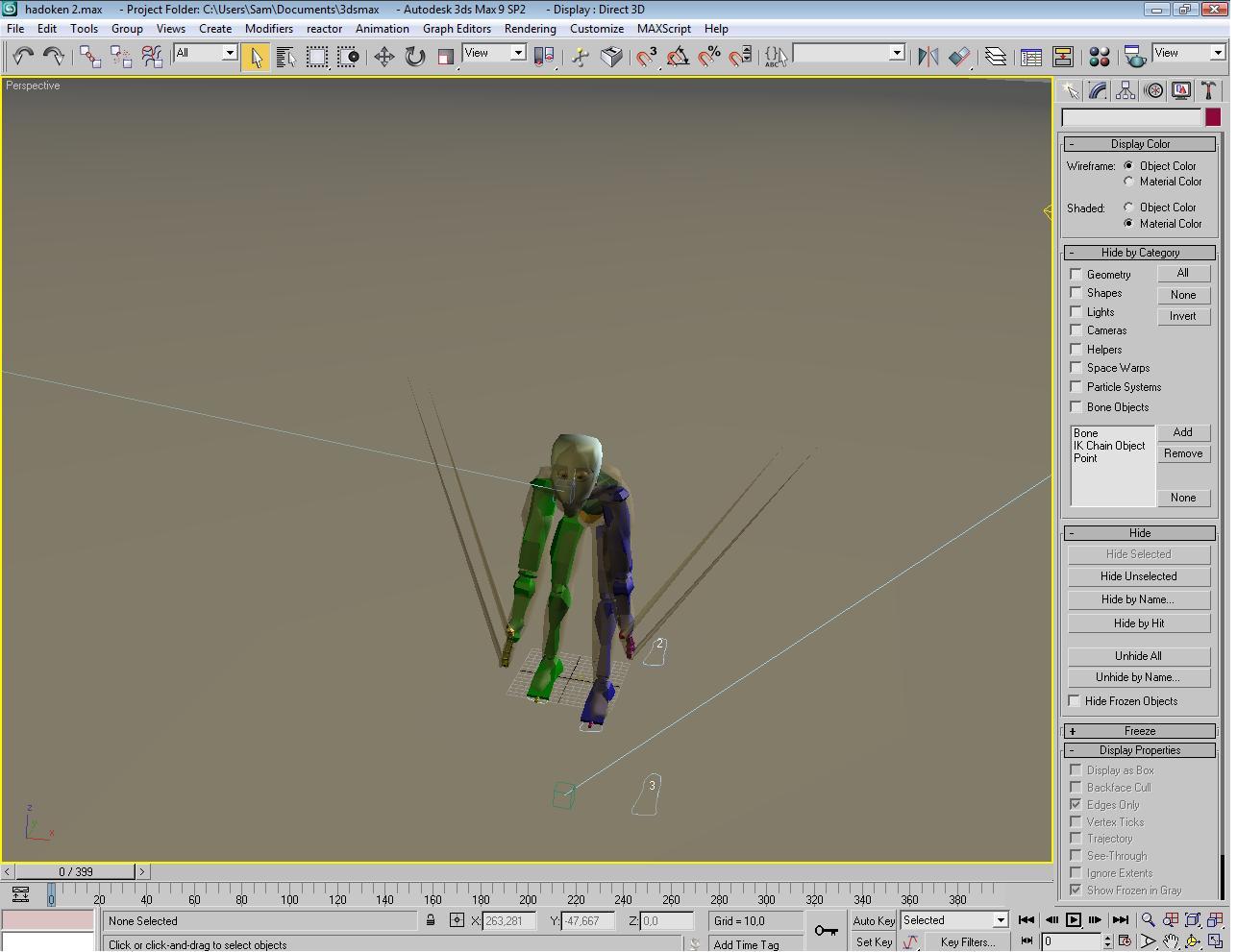The image size is (1237, 952).
Task: Collapse the Display Properties rollout
Action: 1140,750
